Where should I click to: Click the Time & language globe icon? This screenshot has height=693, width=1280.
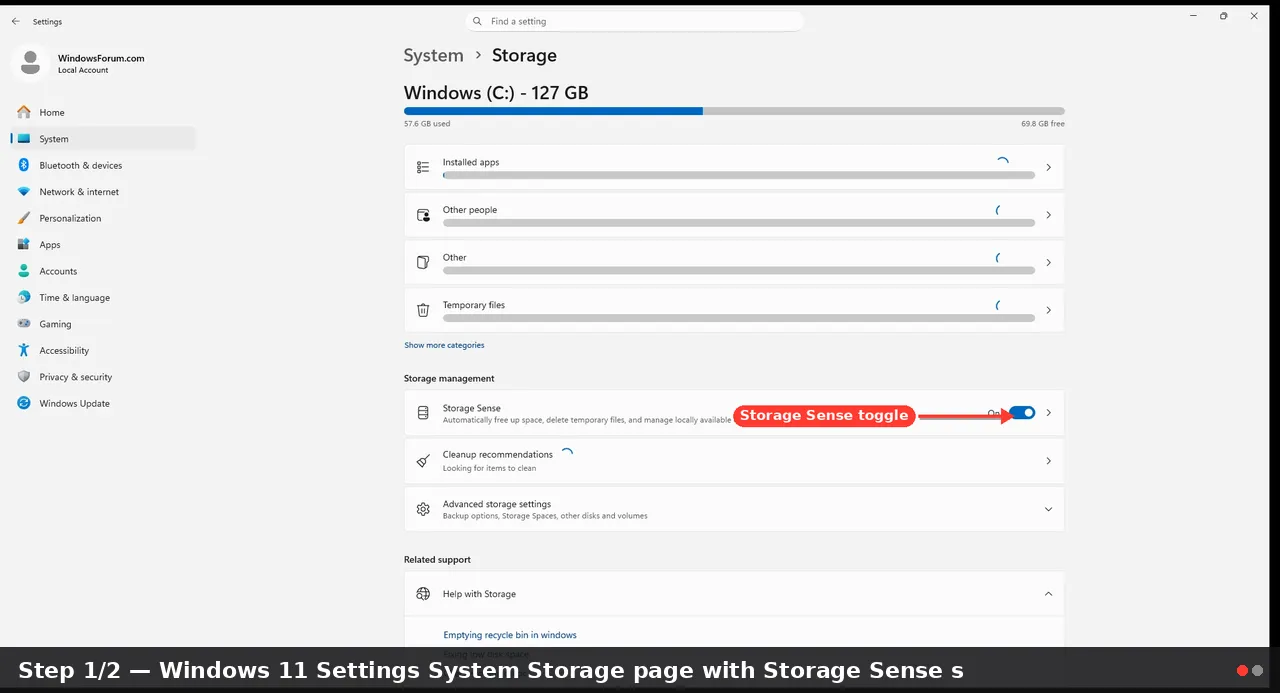(24, 298)
